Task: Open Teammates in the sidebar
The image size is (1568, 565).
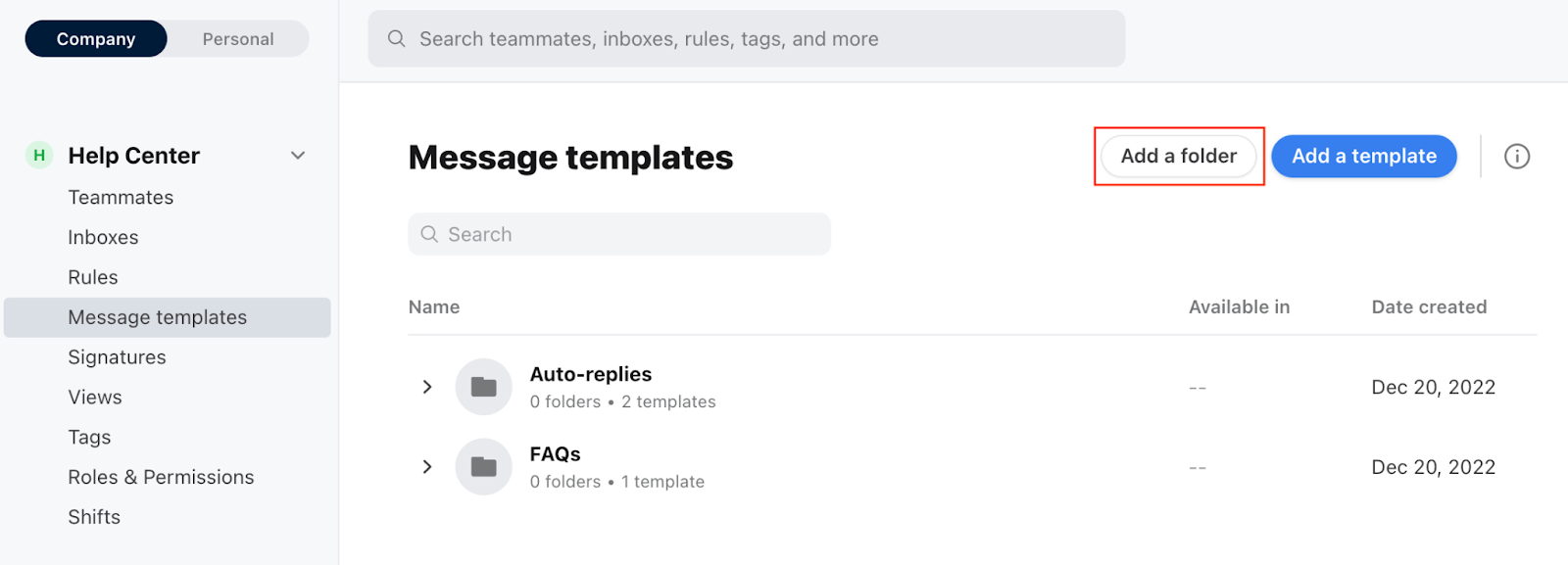Action: 121,198
